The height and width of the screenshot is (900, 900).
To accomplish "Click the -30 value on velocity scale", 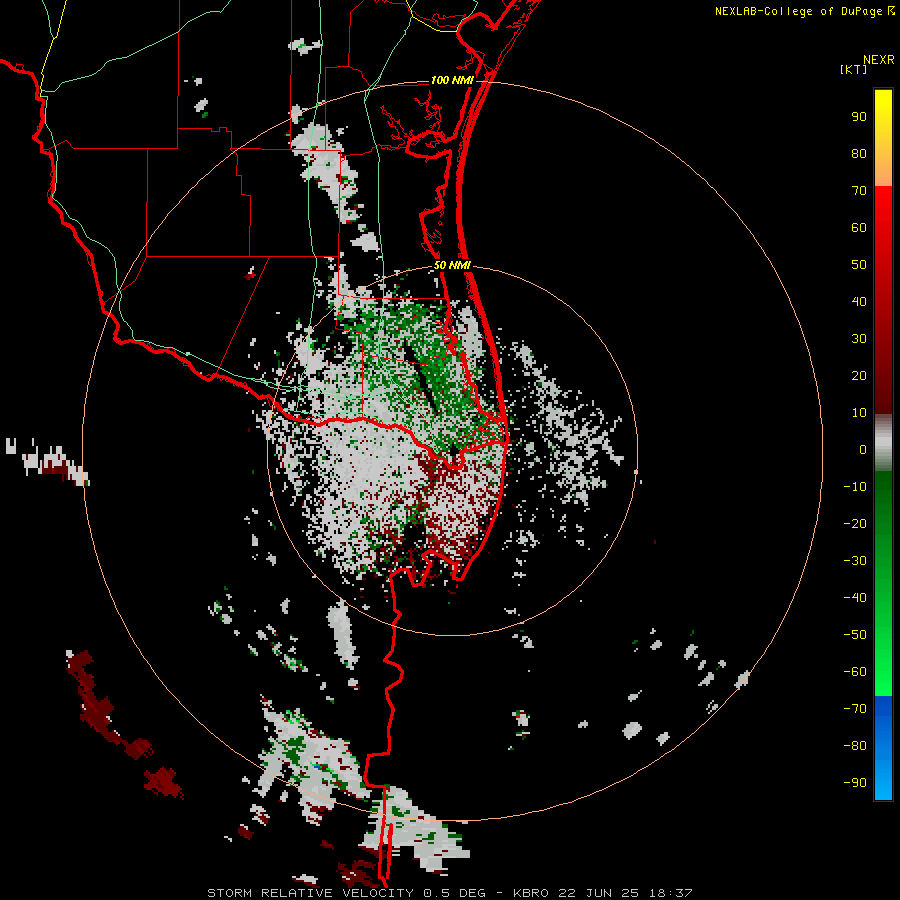I will point(855,561).
